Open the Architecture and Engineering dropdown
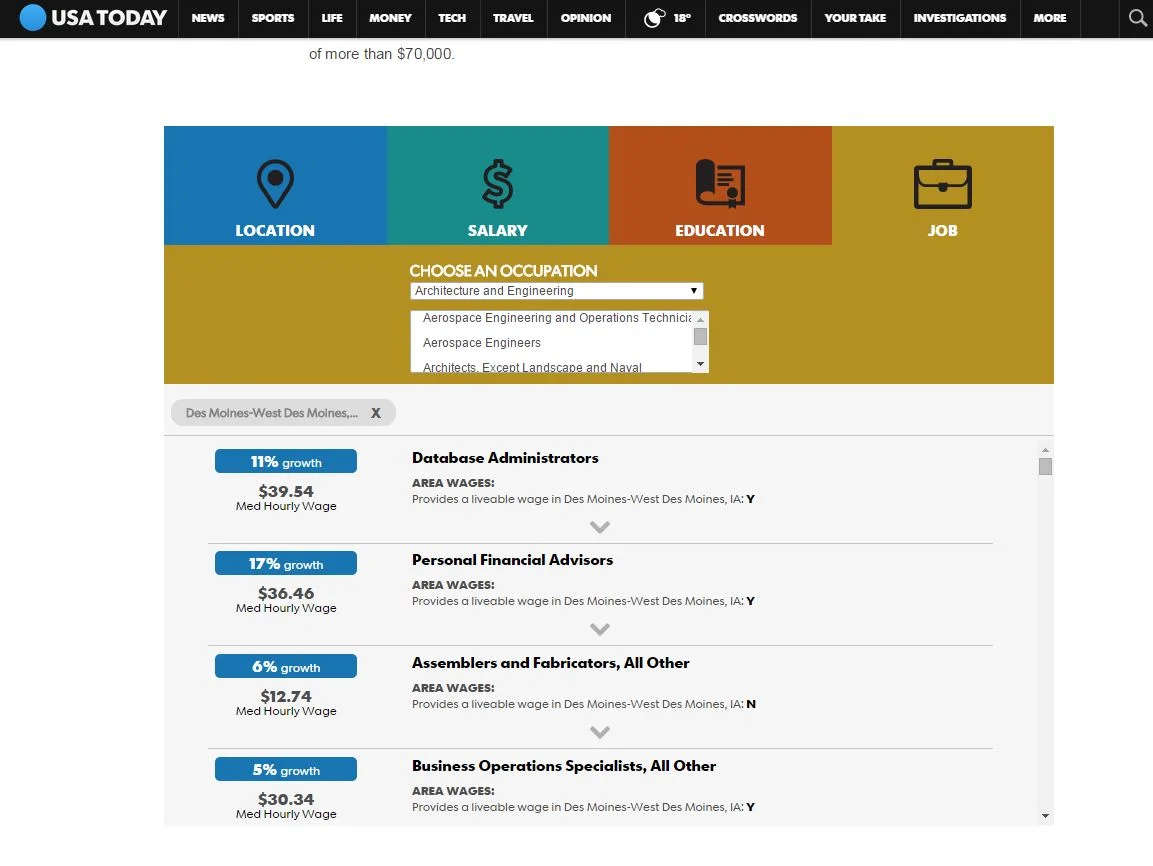Screen dimensions: 1153x866 [557, 291]
